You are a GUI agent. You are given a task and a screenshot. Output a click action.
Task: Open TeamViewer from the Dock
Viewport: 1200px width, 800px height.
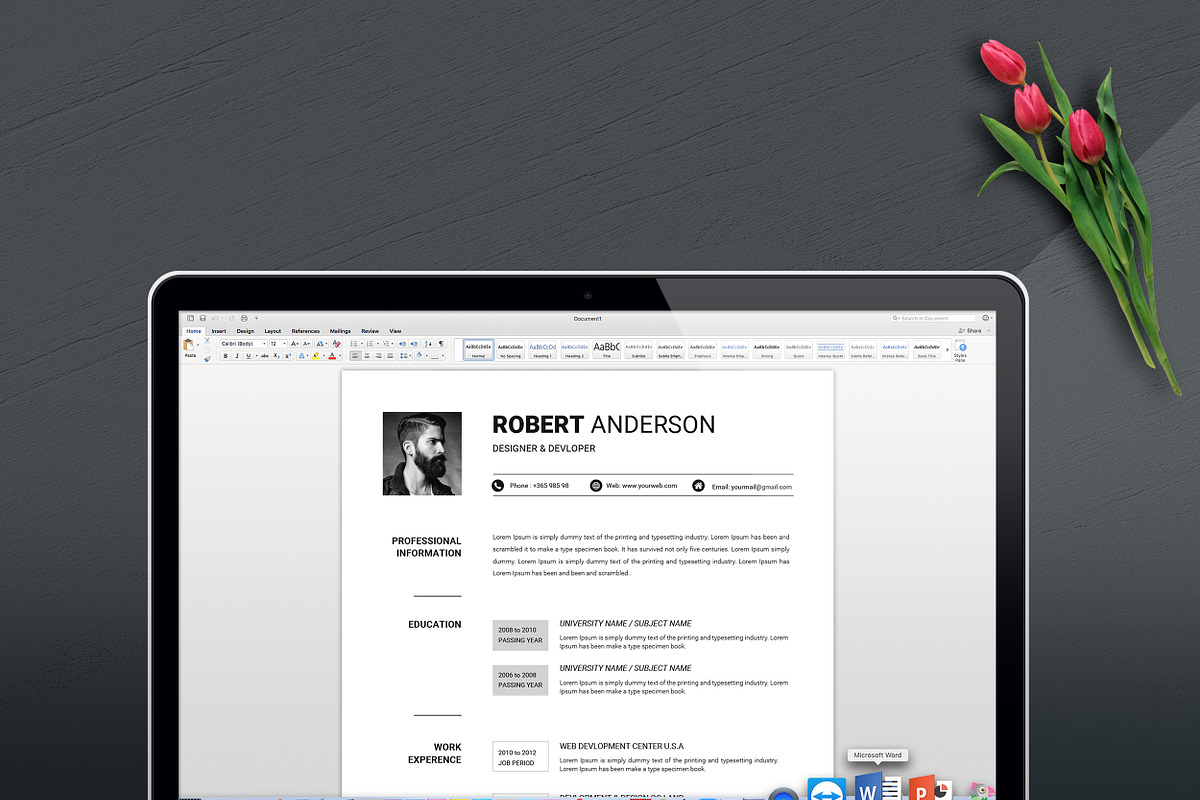(826, 789)
